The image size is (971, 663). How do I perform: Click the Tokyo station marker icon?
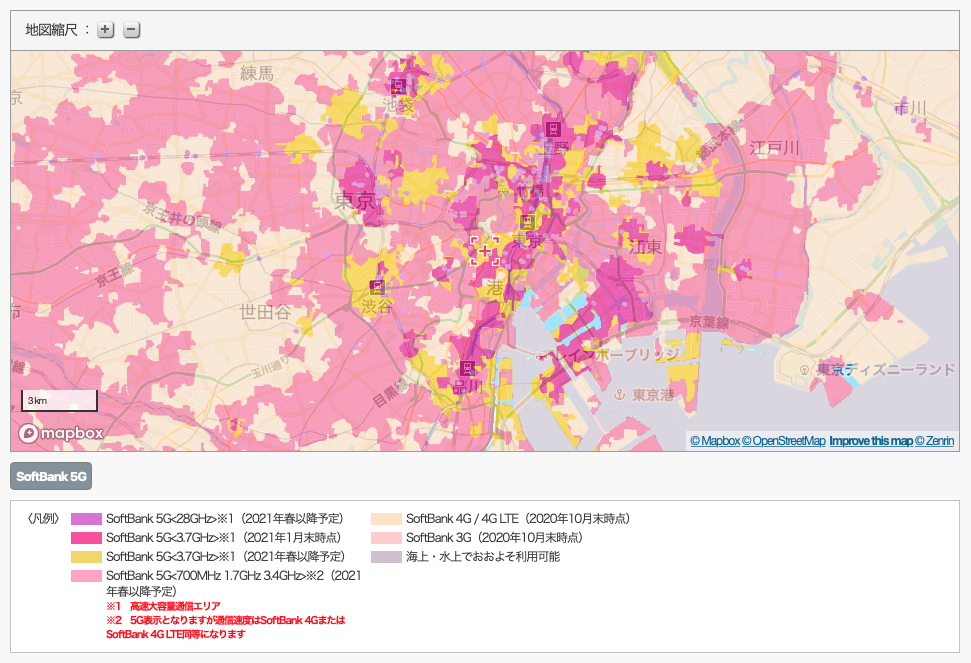coord(527,221)
